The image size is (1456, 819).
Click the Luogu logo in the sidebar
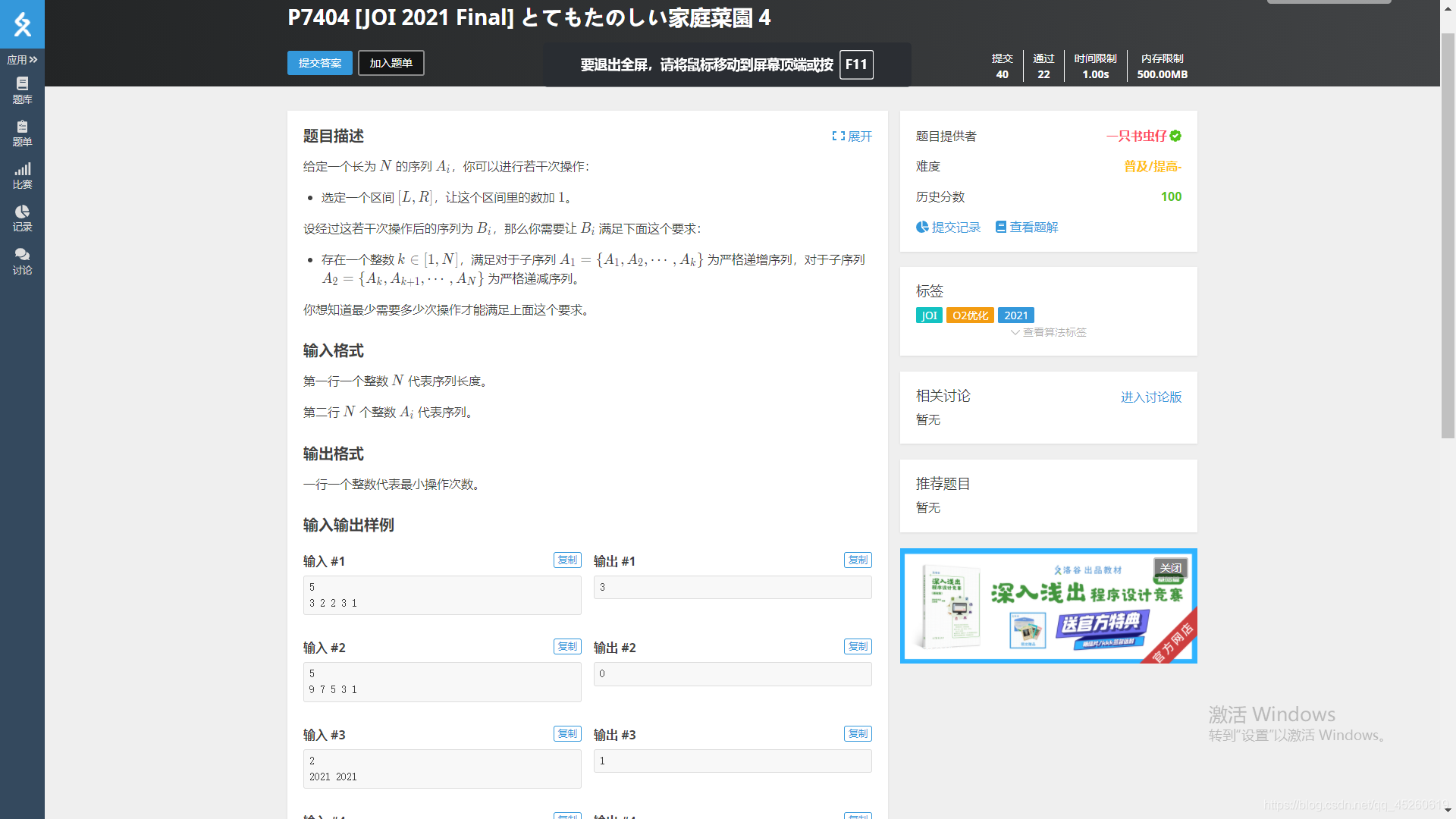point(22,24)
